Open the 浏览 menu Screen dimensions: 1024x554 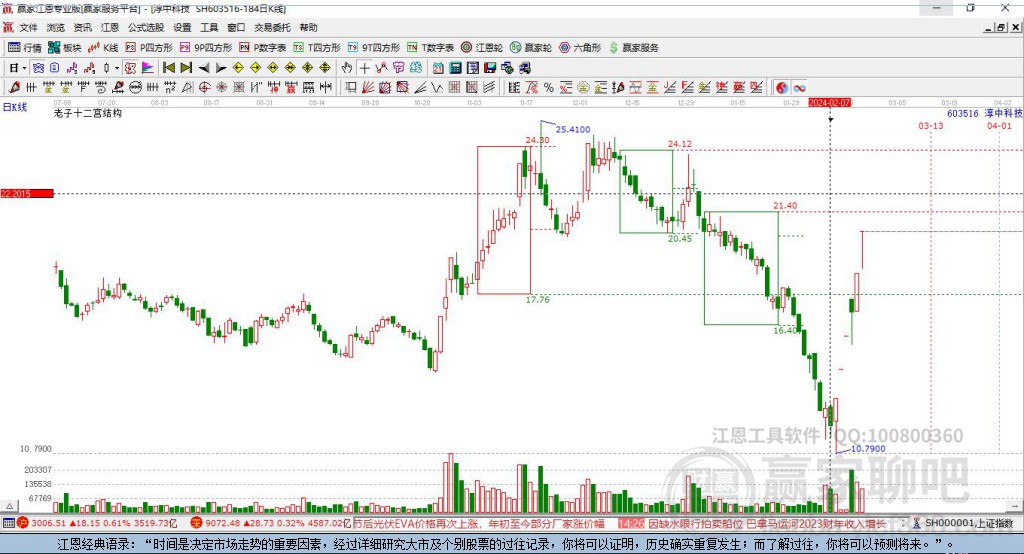[x=56, y=27]
